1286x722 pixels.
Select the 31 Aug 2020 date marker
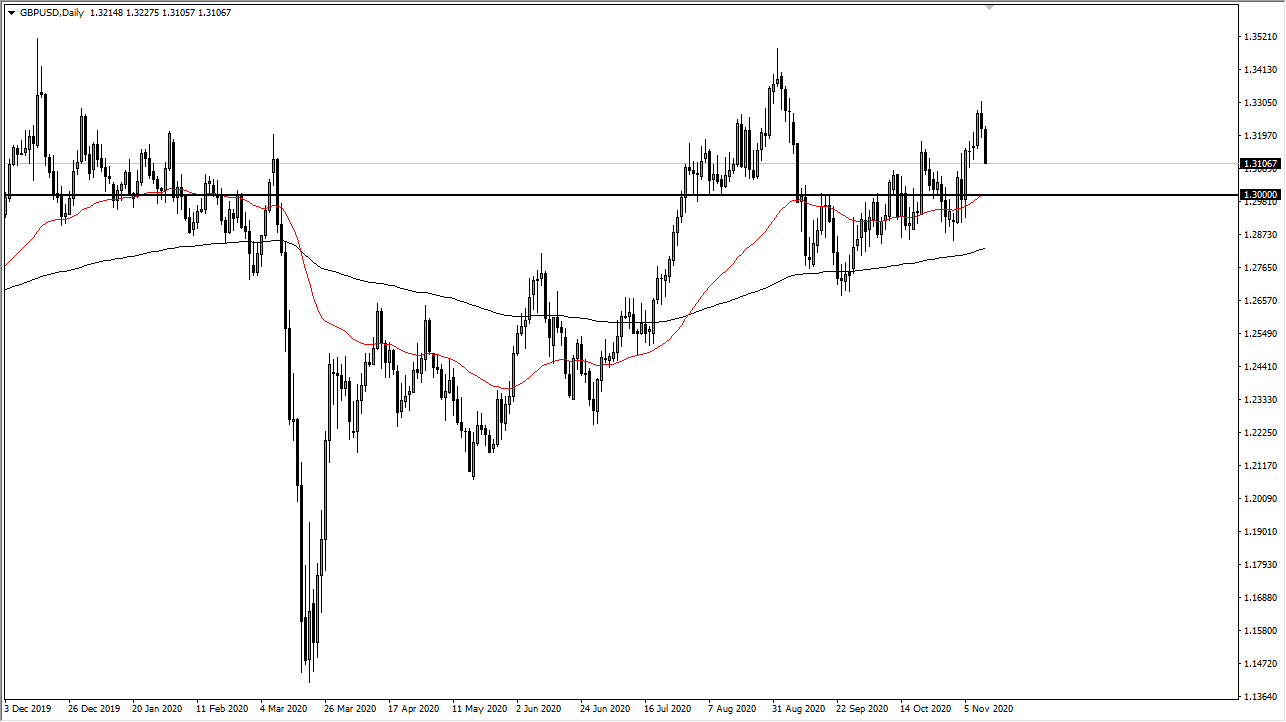point(796,708)
